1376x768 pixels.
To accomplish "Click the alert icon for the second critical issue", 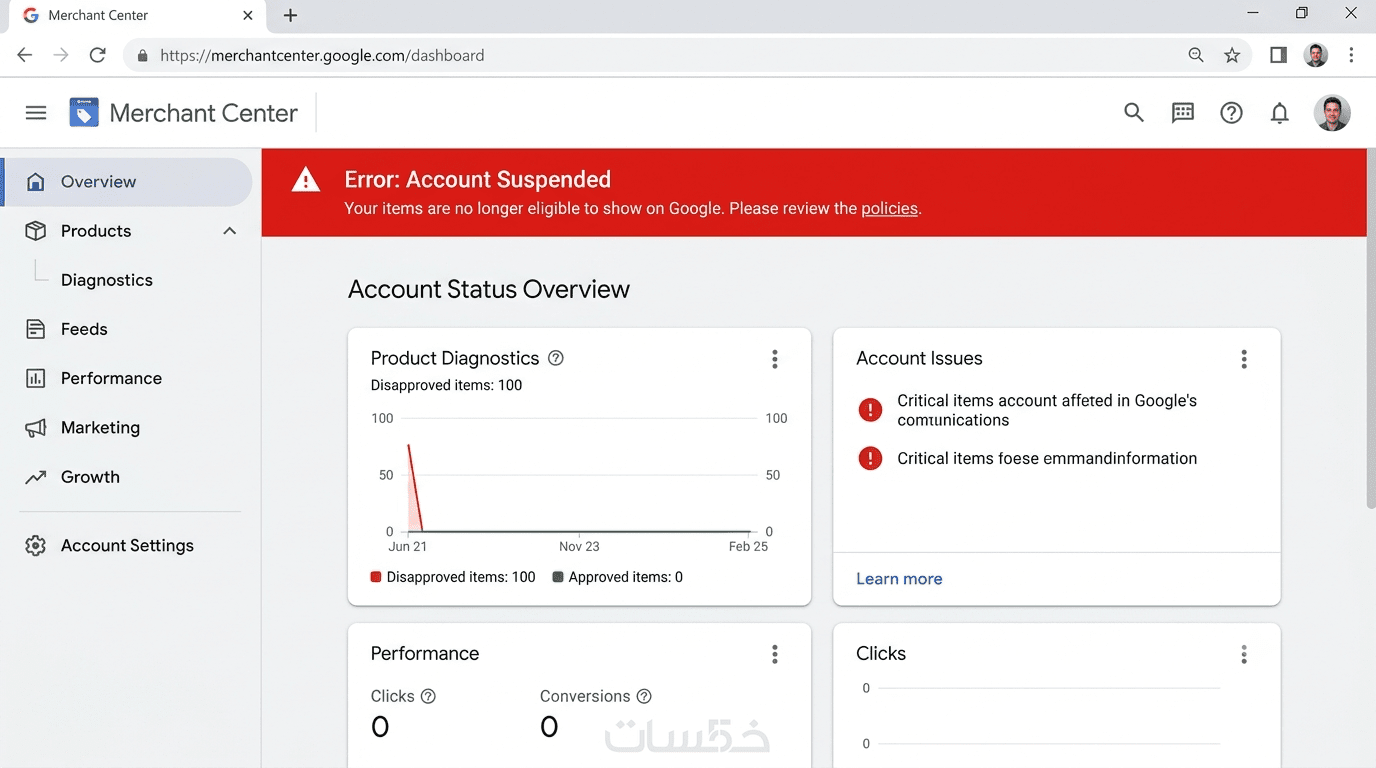I will click(871, 458).
